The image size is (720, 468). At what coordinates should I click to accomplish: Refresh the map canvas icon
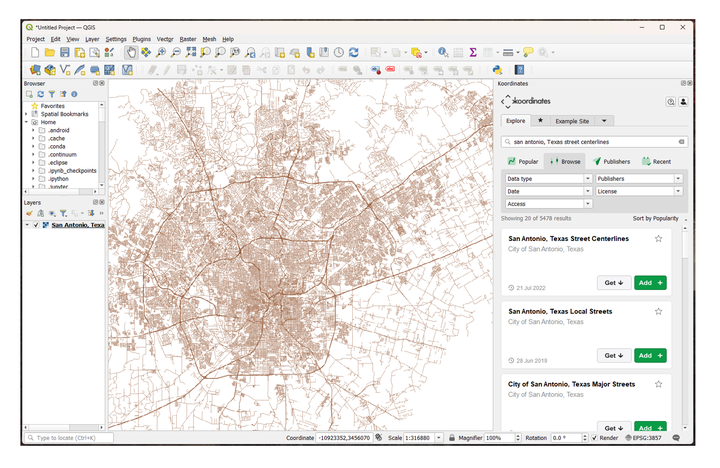[354, 52]
